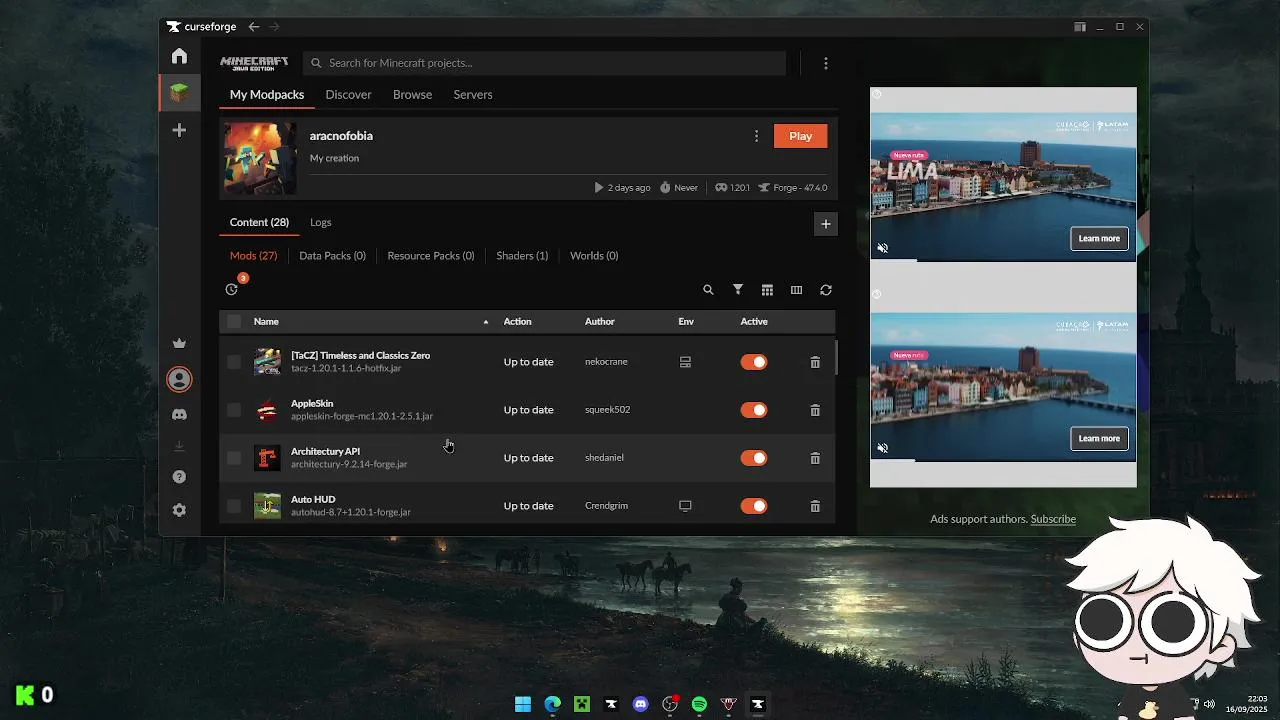Screen dimensions: 1280x720
Task: Open the Discord icon in CurseForge sidebar
Action: click(x=179, y=414)
